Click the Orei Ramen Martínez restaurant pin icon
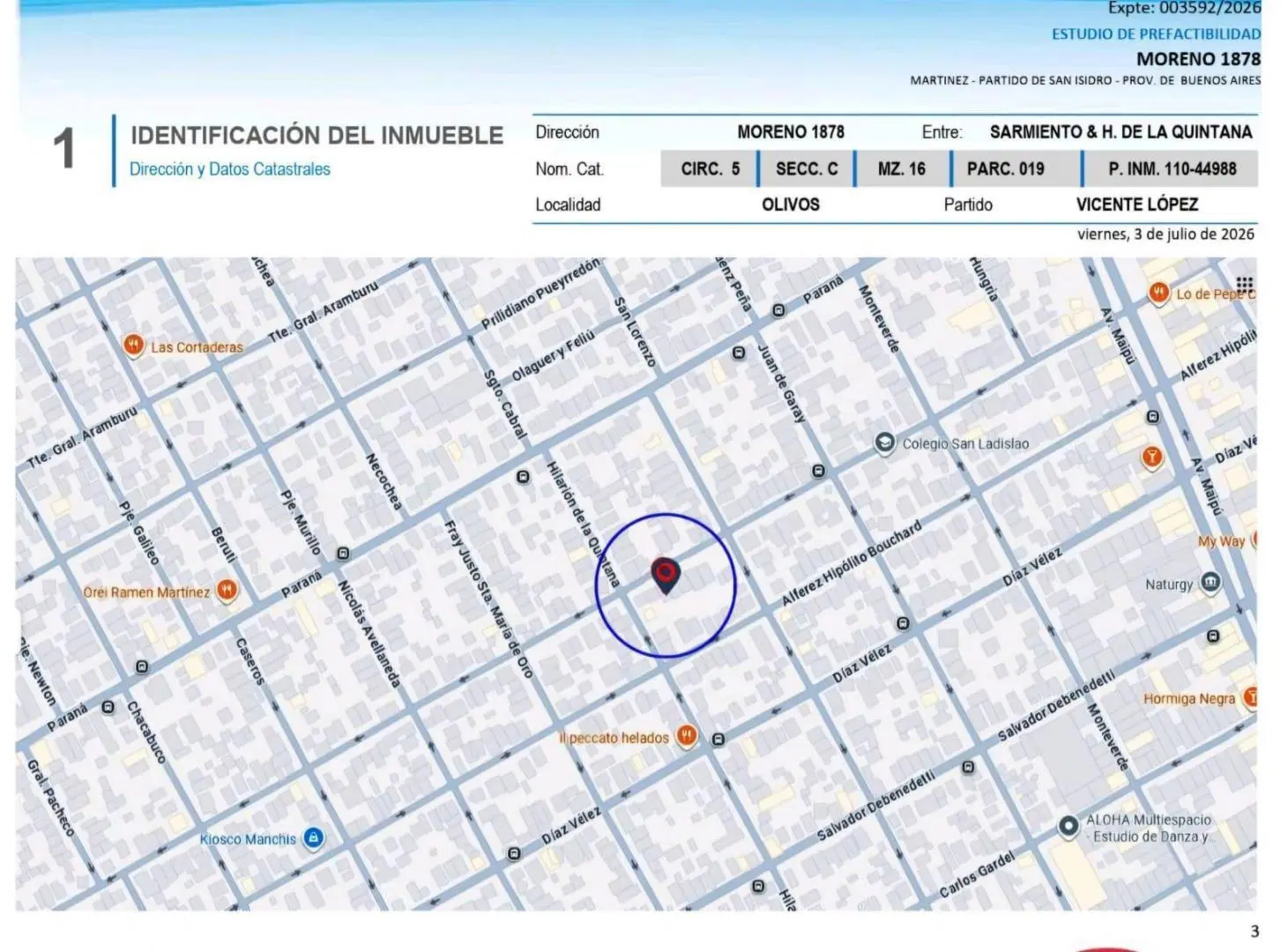Screen dimensions: 1288x952 [x=227, y=591]
